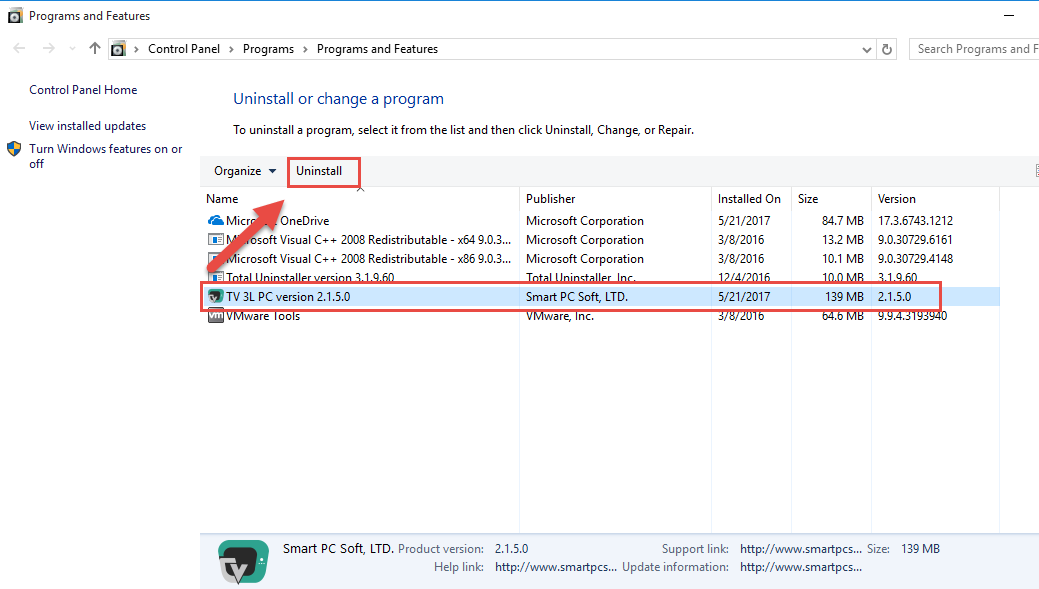Open the Help link URL in details pane
Screen dimensions: 1039x589
pyautogui.click(x=556, y=567)
